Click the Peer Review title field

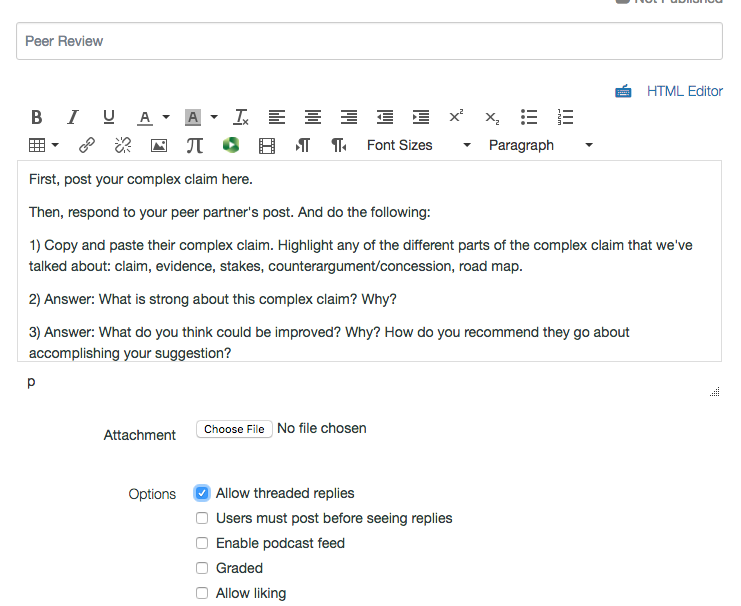(x=369, y=41)
